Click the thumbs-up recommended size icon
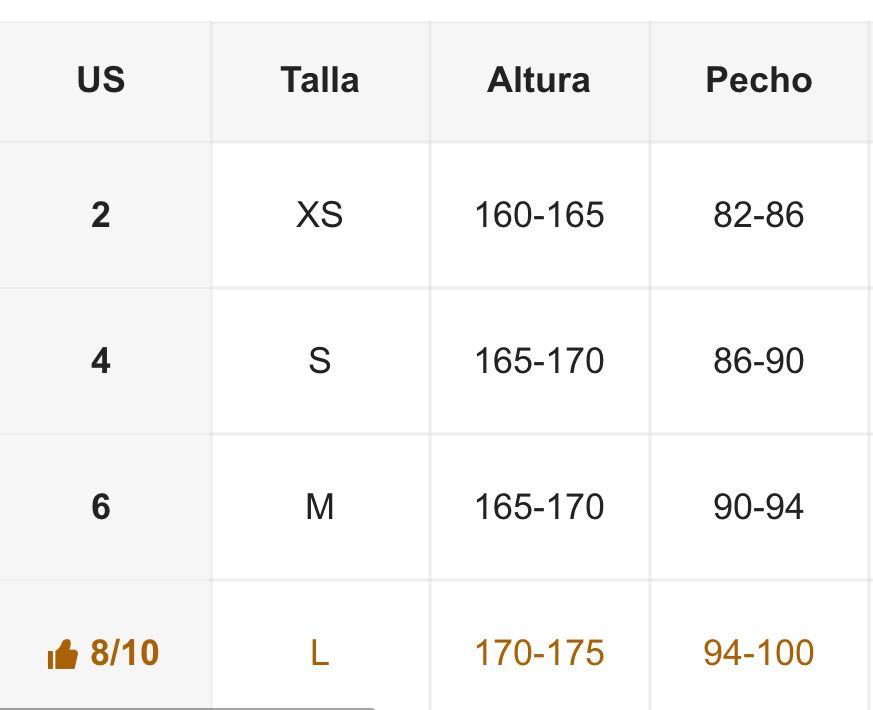 coord(62,655)
